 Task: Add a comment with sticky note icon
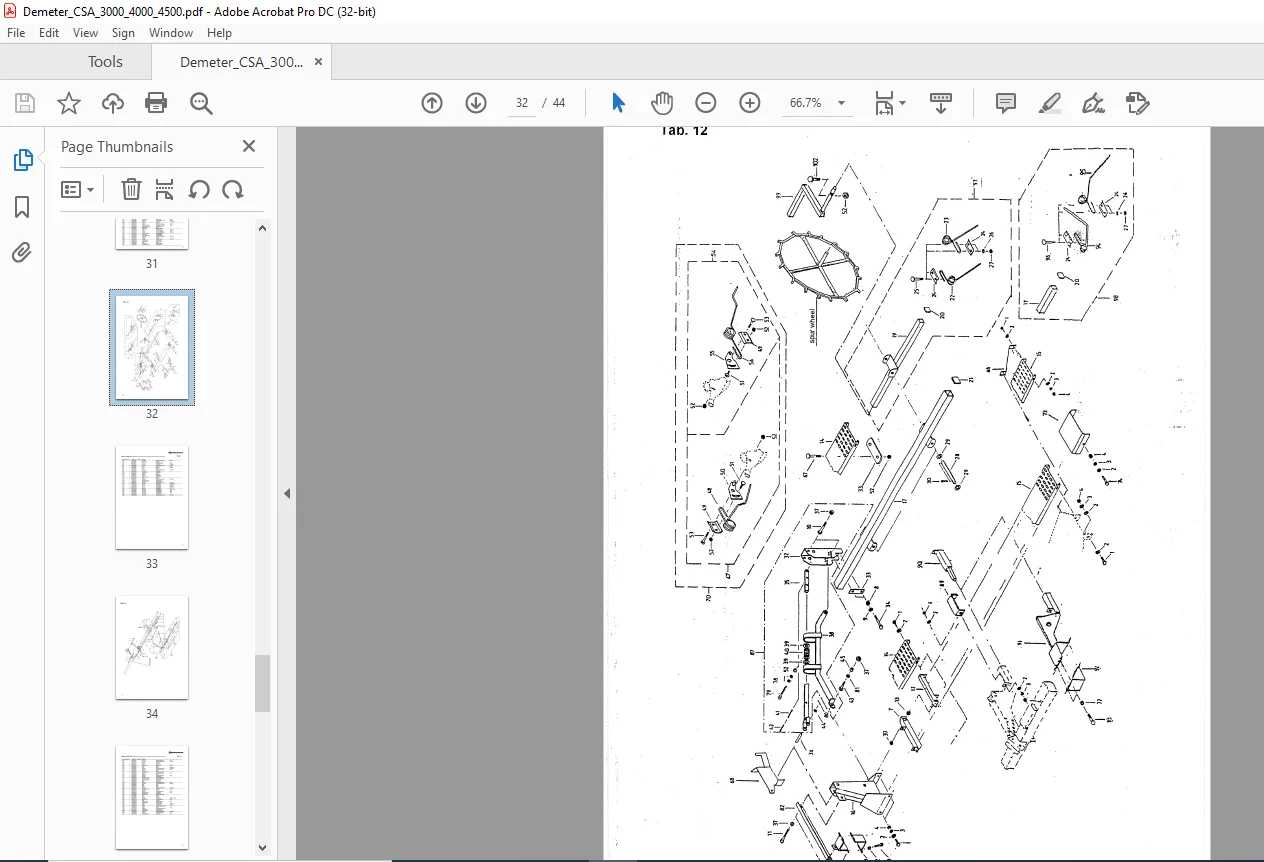click(x=1006, y=103)
